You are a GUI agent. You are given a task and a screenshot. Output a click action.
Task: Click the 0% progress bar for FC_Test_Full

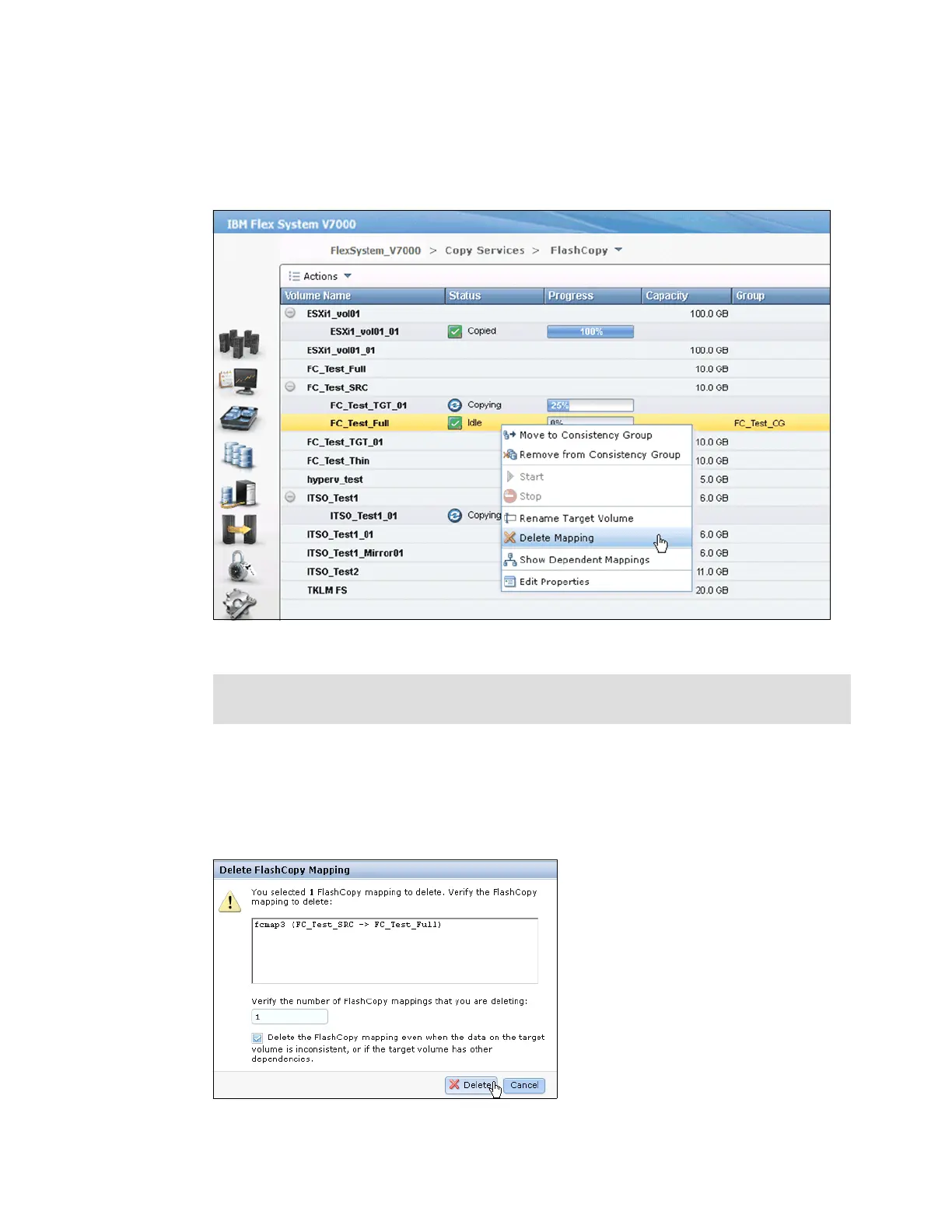(x=590, y=423)
